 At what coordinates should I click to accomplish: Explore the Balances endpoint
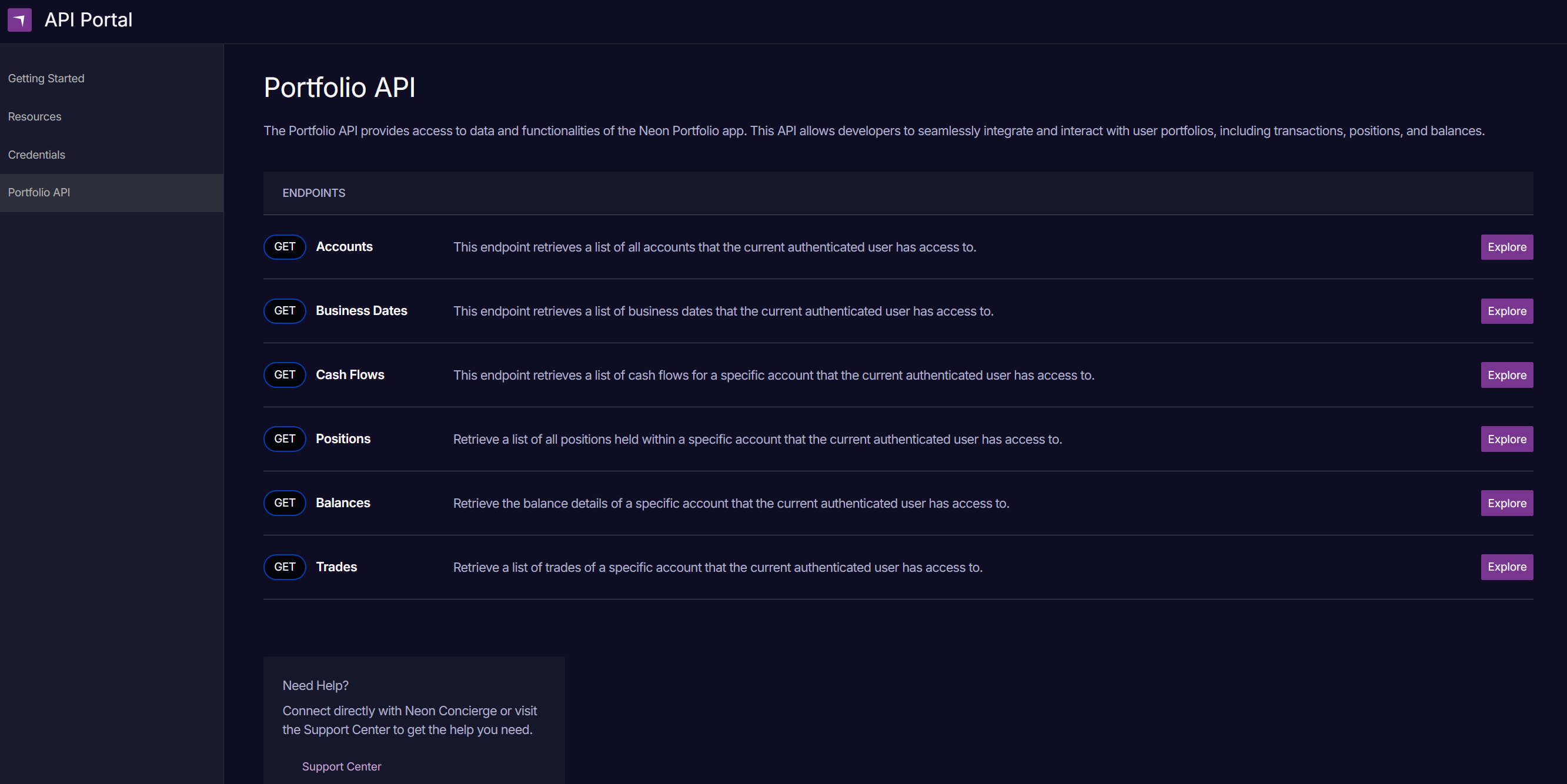tap(1506, 503)
